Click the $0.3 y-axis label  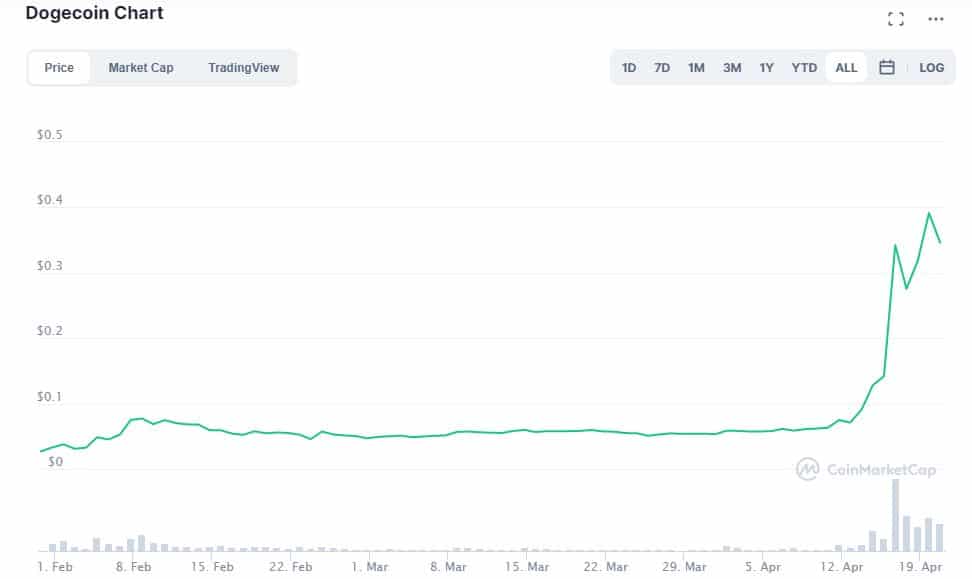click(x=50, y=265)
